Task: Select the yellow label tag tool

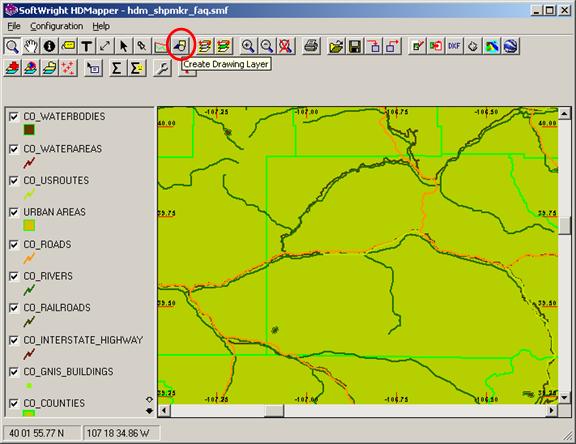Action: (68, 46)
